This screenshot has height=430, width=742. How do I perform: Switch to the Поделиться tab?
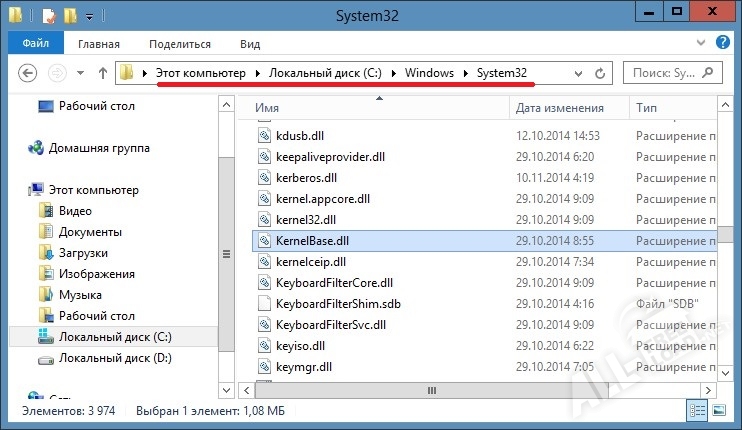pos(180,44)
